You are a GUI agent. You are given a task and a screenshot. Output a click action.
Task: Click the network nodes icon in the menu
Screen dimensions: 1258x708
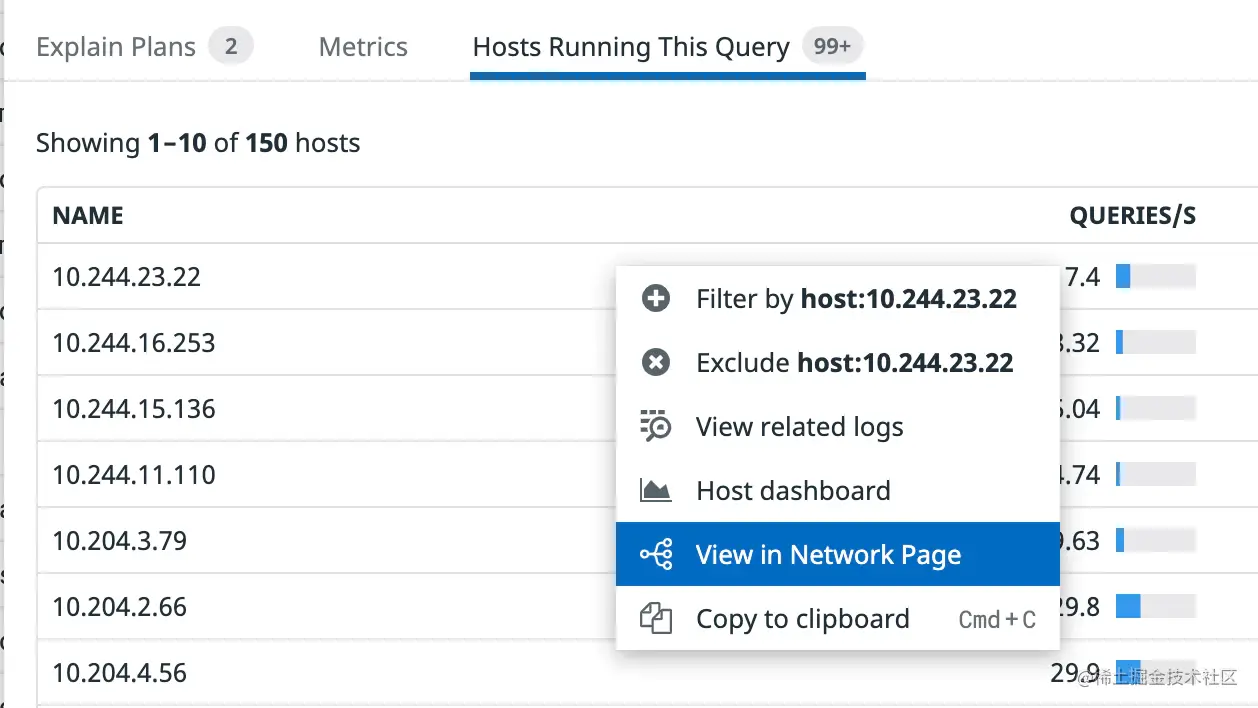tap(656, 555)
